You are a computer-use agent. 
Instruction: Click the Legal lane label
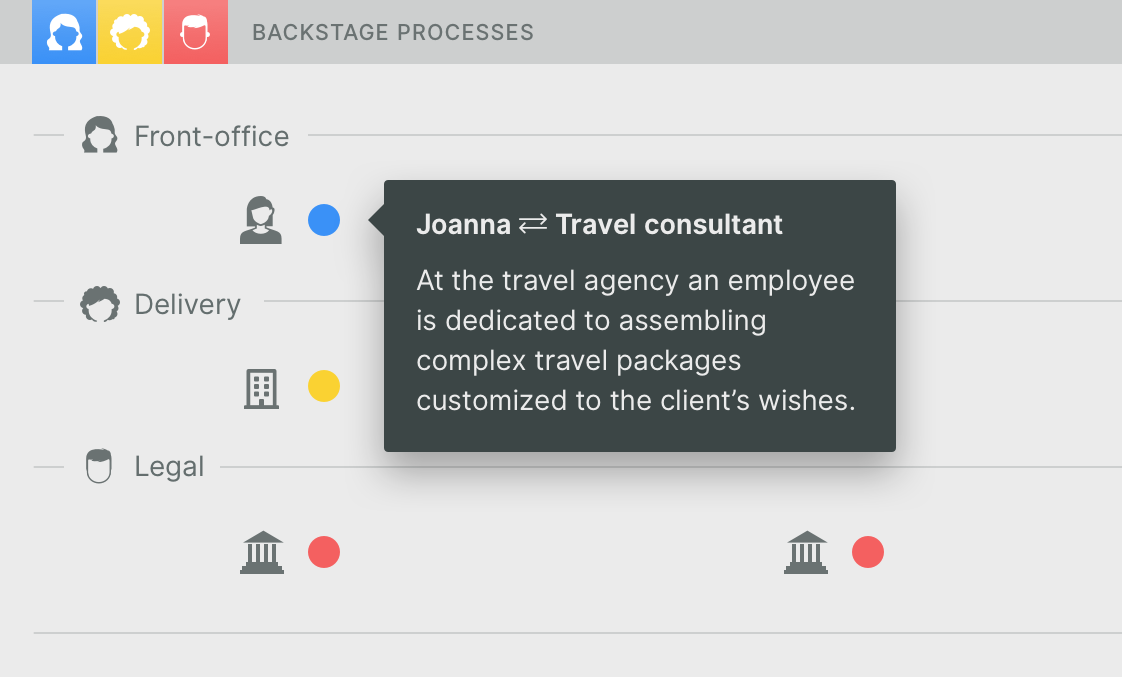point(169,467)
